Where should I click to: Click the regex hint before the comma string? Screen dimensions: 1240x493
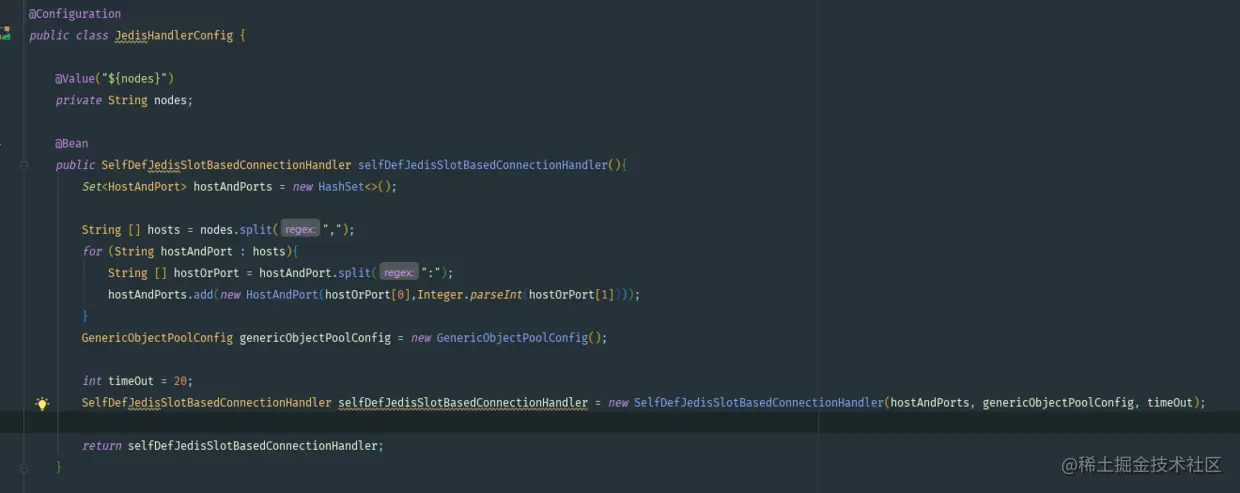tap(300, 230)
